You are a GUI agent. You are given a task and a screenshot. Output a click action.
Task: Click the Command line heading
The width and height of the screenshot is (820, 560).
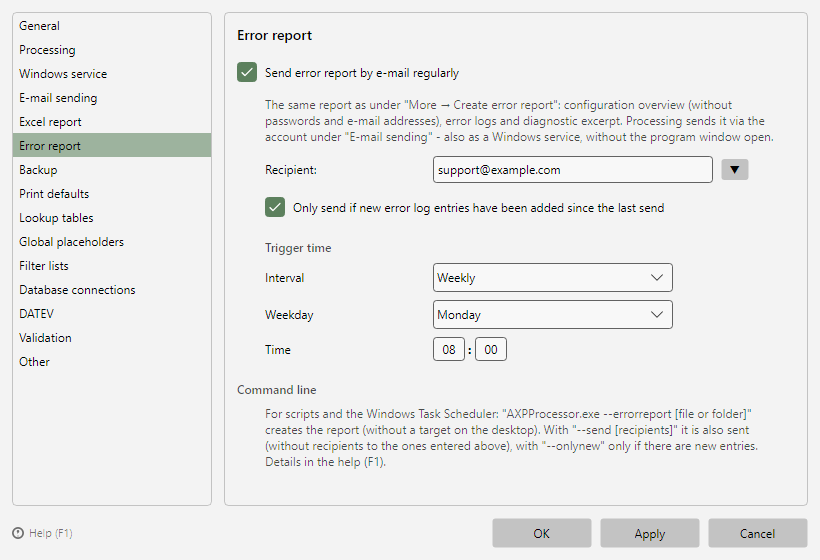(277, 390)
